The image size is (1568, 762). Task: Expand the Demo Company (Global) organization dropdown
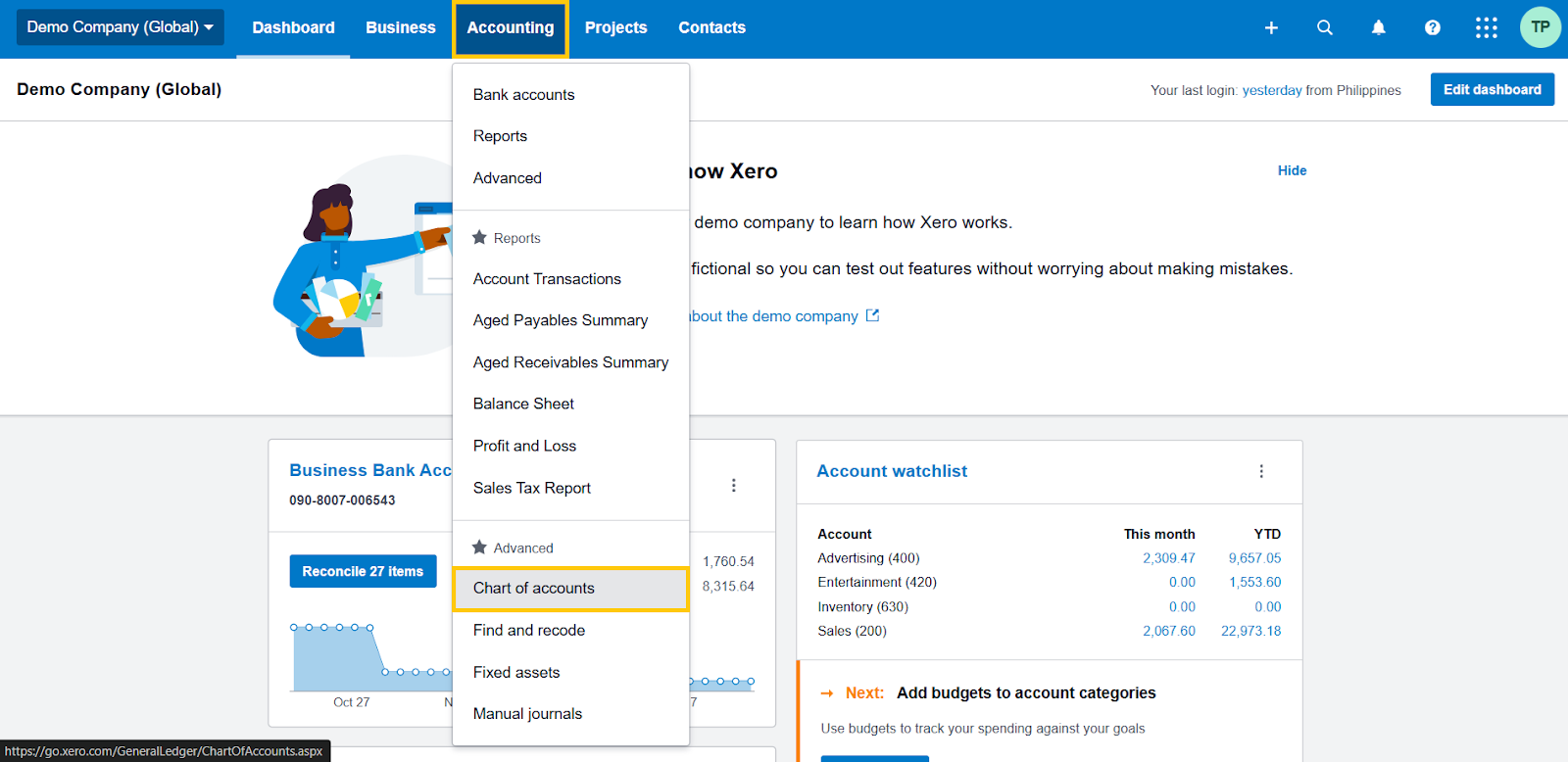[x=121, y=27]
